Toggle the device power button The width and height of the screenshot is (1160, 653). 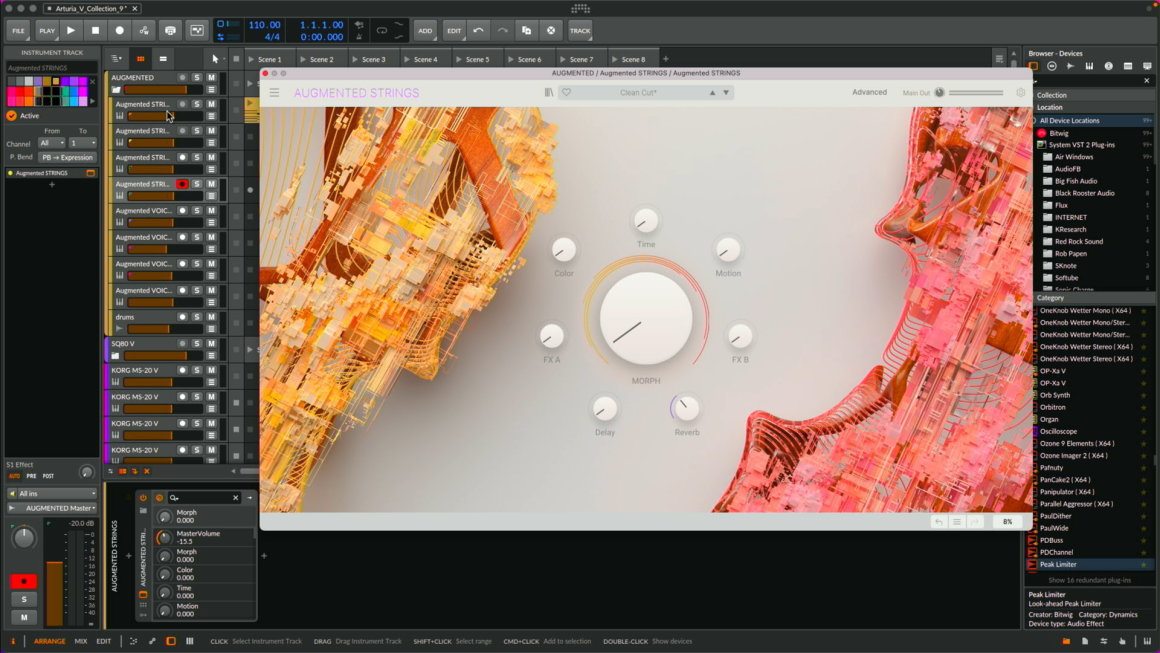coord(143,497)
